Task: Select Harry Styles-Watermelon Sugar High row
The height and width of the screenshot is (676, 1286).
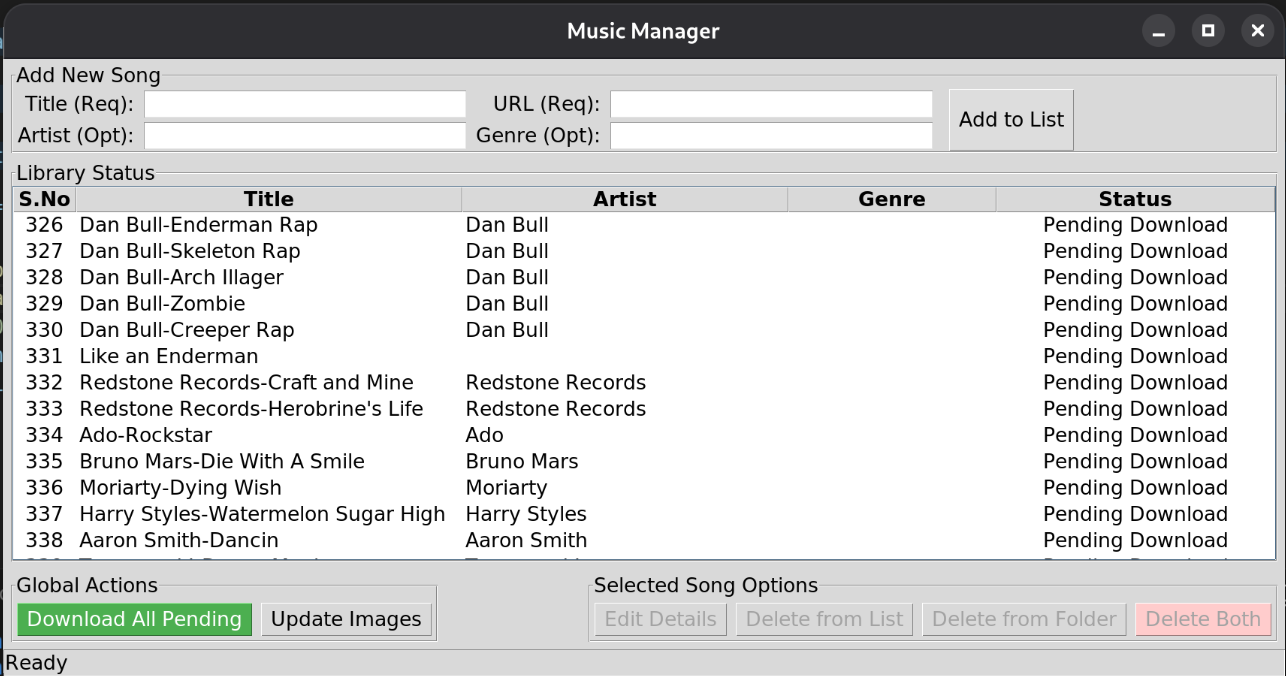Action: click(262, 514)
